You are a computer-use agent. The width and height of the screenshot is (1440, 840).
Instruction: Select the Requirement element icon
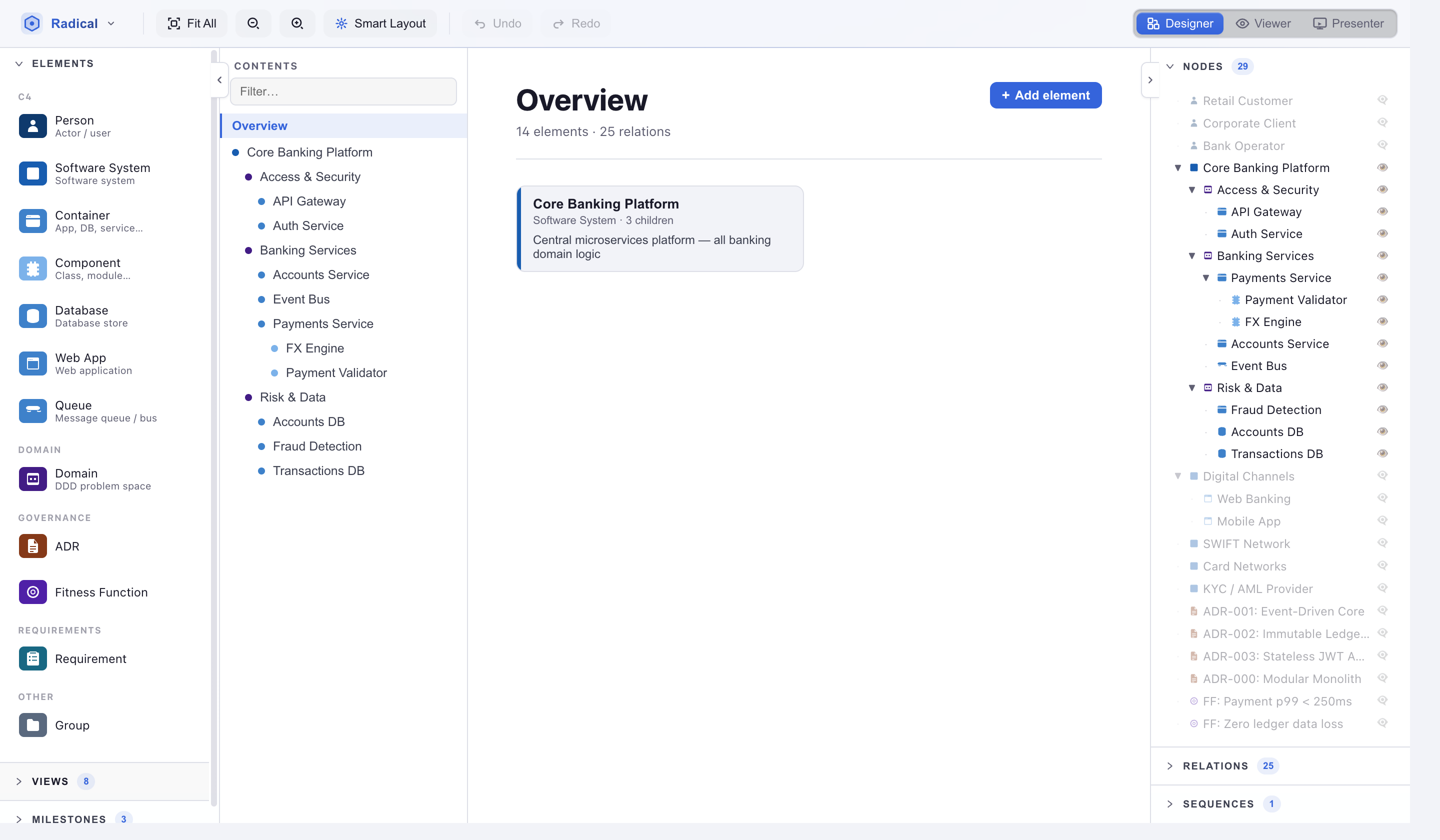(32, 659)
